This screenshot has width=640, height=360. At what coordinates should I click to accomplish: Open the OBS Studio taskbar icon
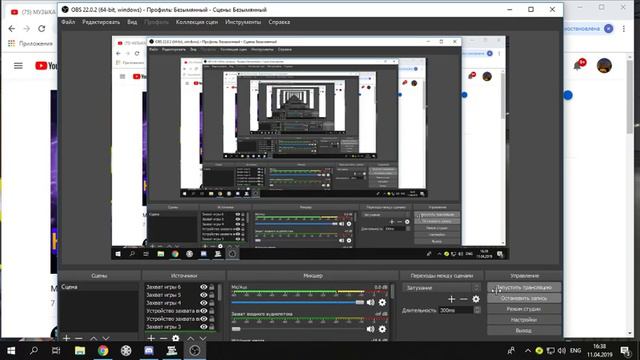(x=195, y=351)
